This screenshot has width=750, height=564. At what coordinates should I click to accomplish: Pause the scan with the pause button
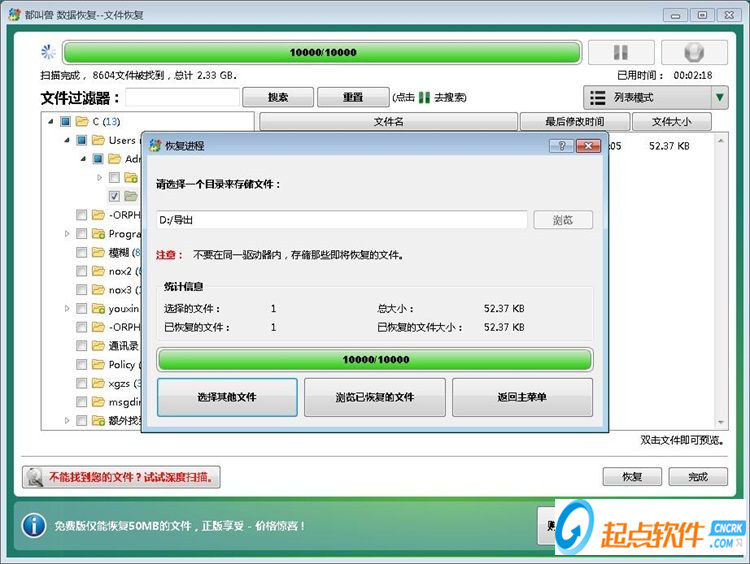point(621,52)
